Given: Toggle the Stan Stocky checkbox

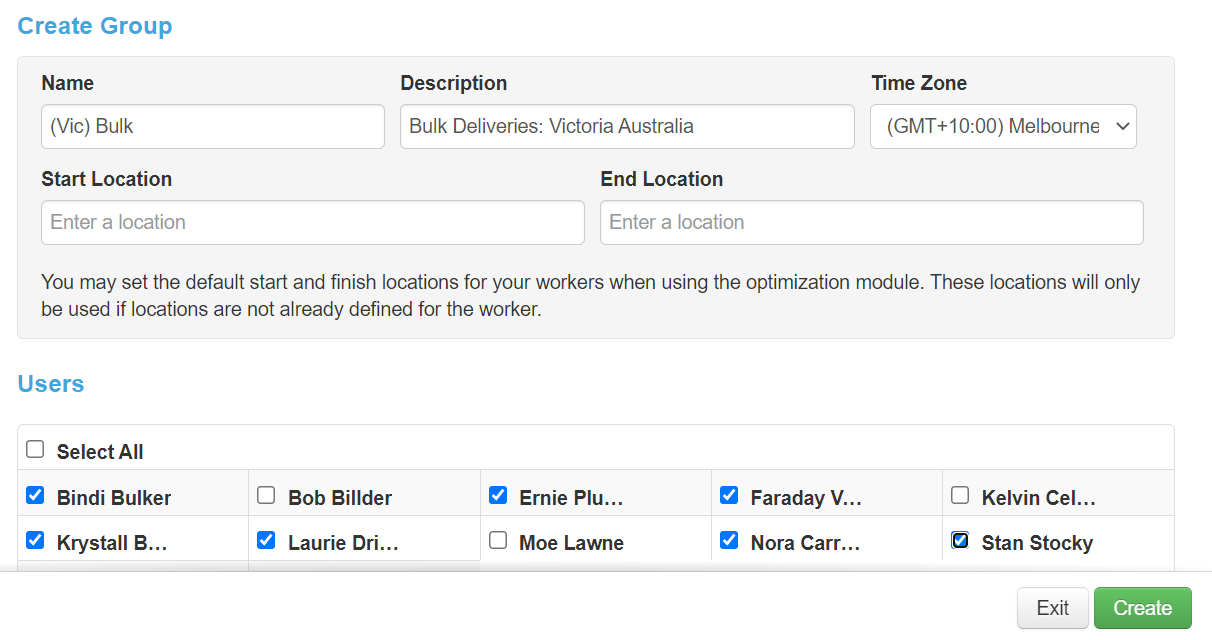Looking at the screenshot, I should (960, 540).
